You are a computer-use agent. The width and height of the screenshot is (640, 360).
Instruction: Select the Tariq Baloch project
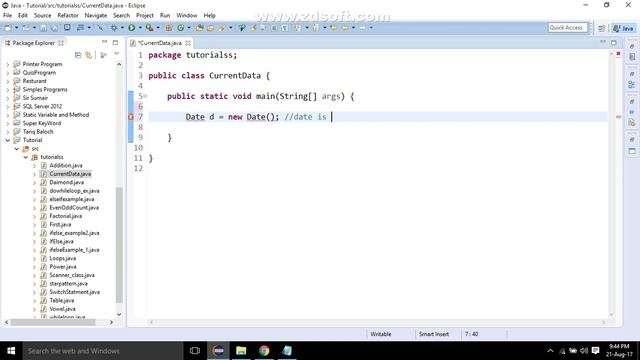(38, 132)
